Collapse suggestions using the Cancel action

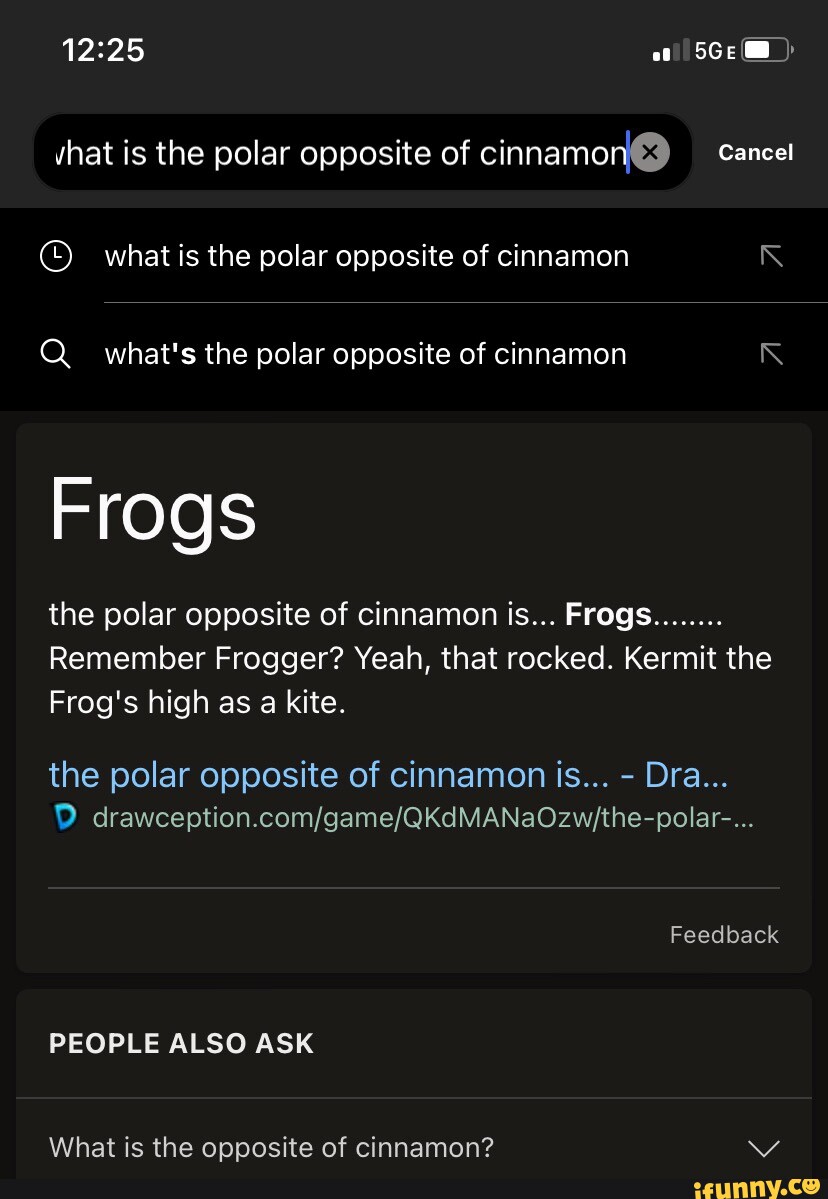[x=755, y=152]
